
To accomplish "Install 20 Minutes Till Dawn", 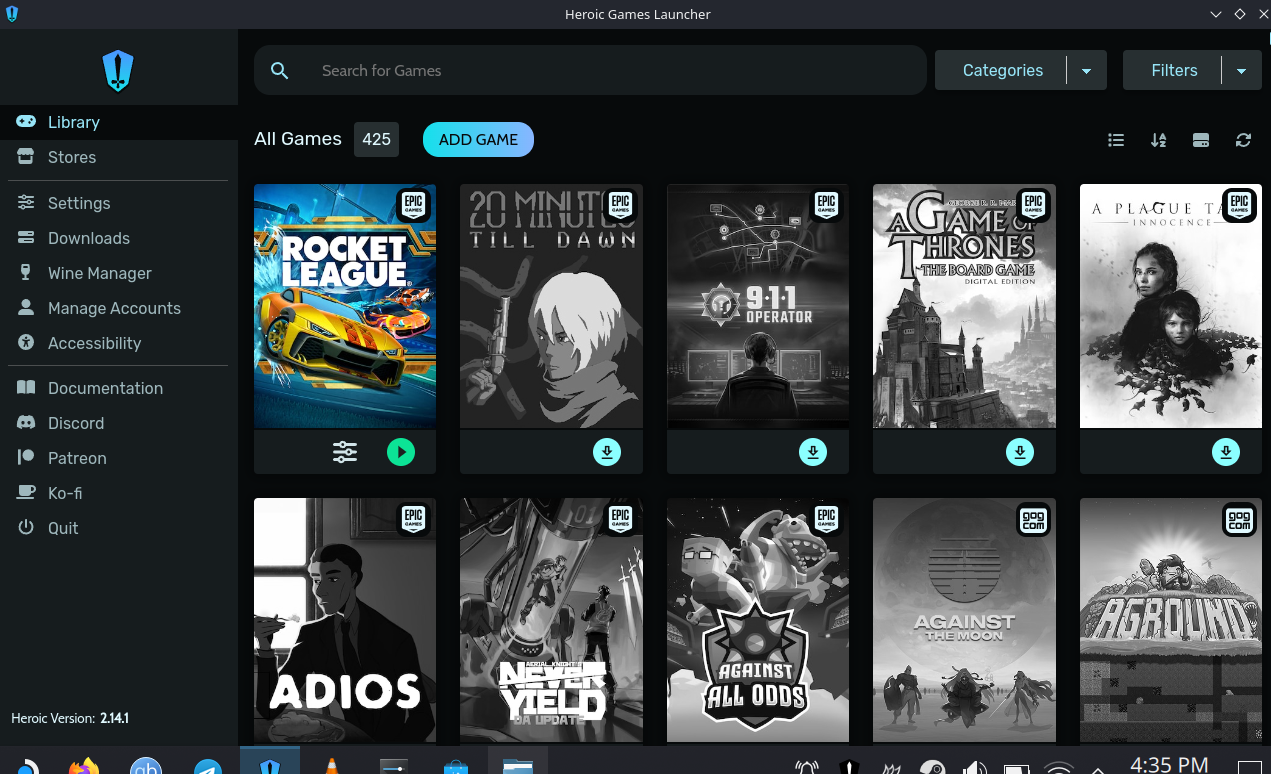I will click(606, 452).
